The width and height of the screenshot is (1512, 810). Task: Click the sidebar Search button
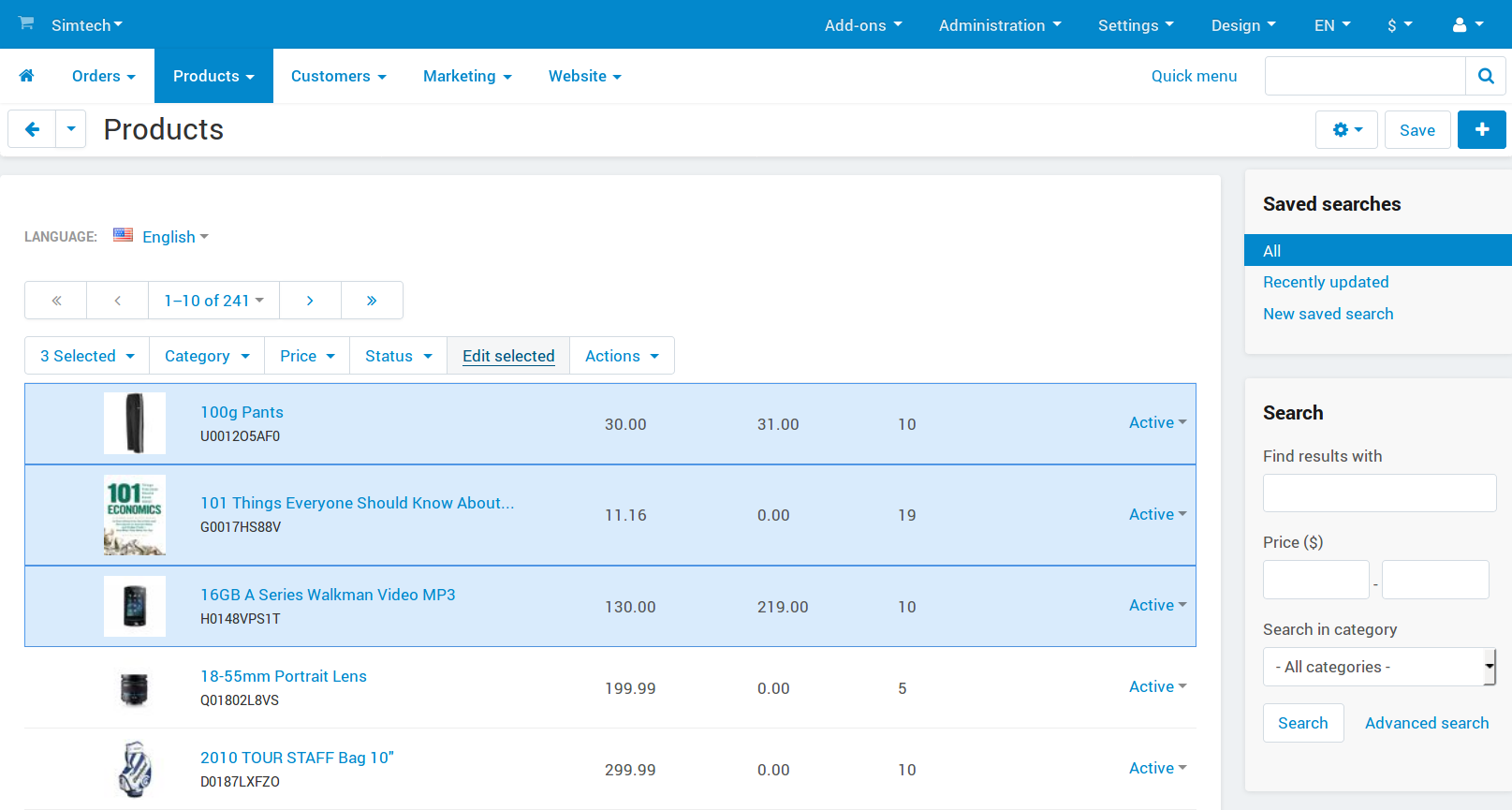pos(1303,723)
